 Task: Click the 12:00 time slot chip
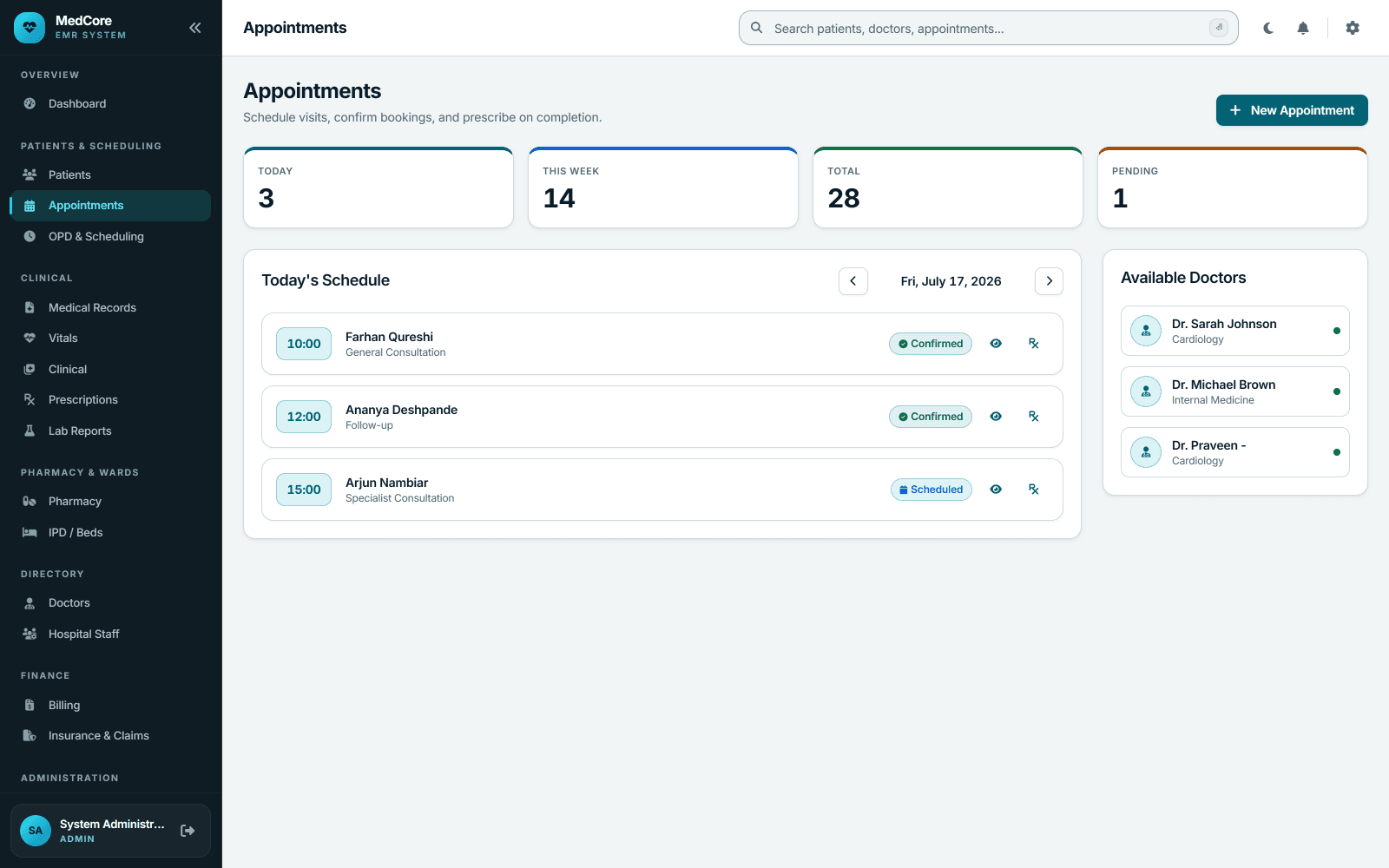coord(304,417)
